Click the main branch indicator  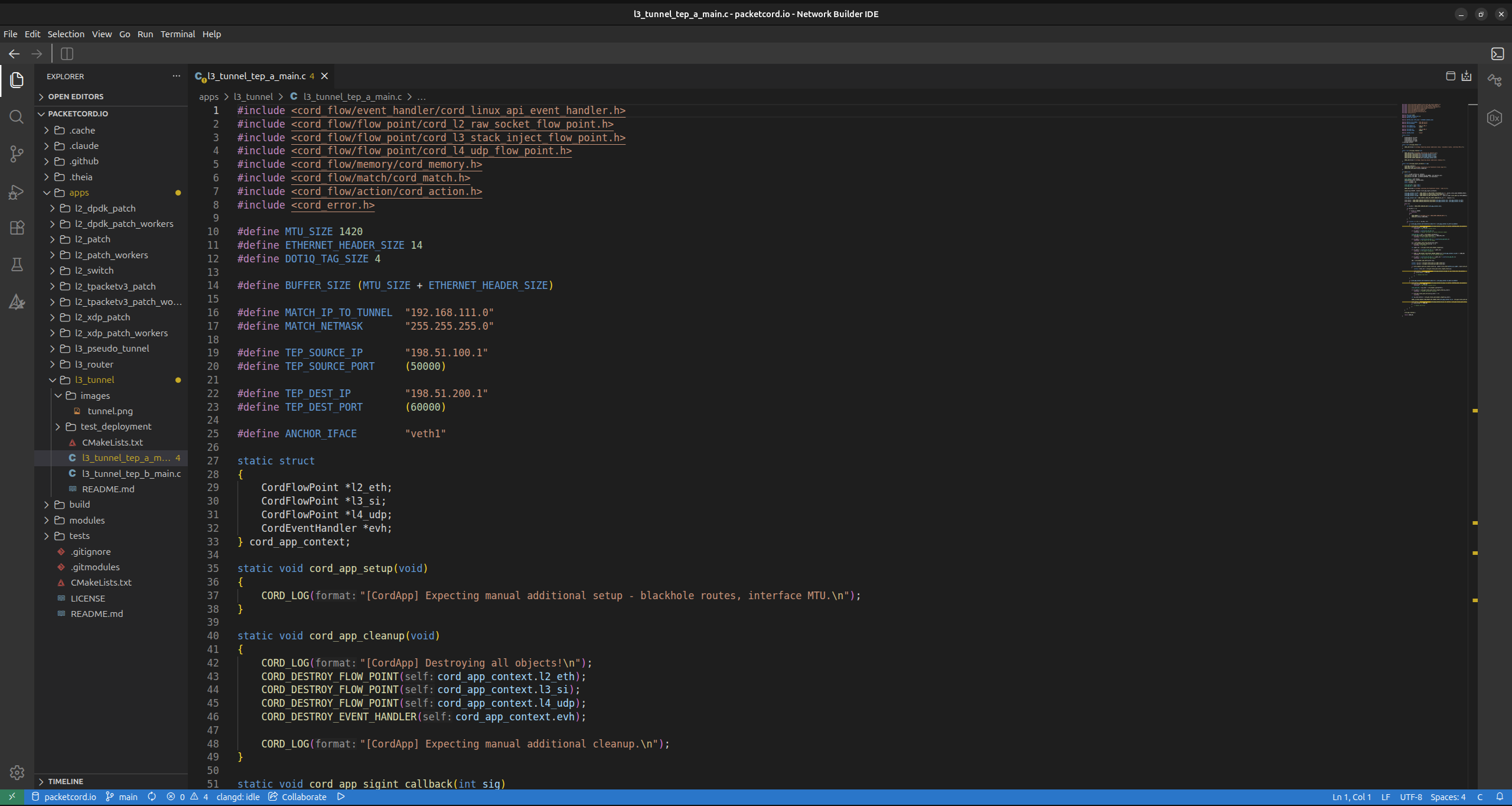122,797
